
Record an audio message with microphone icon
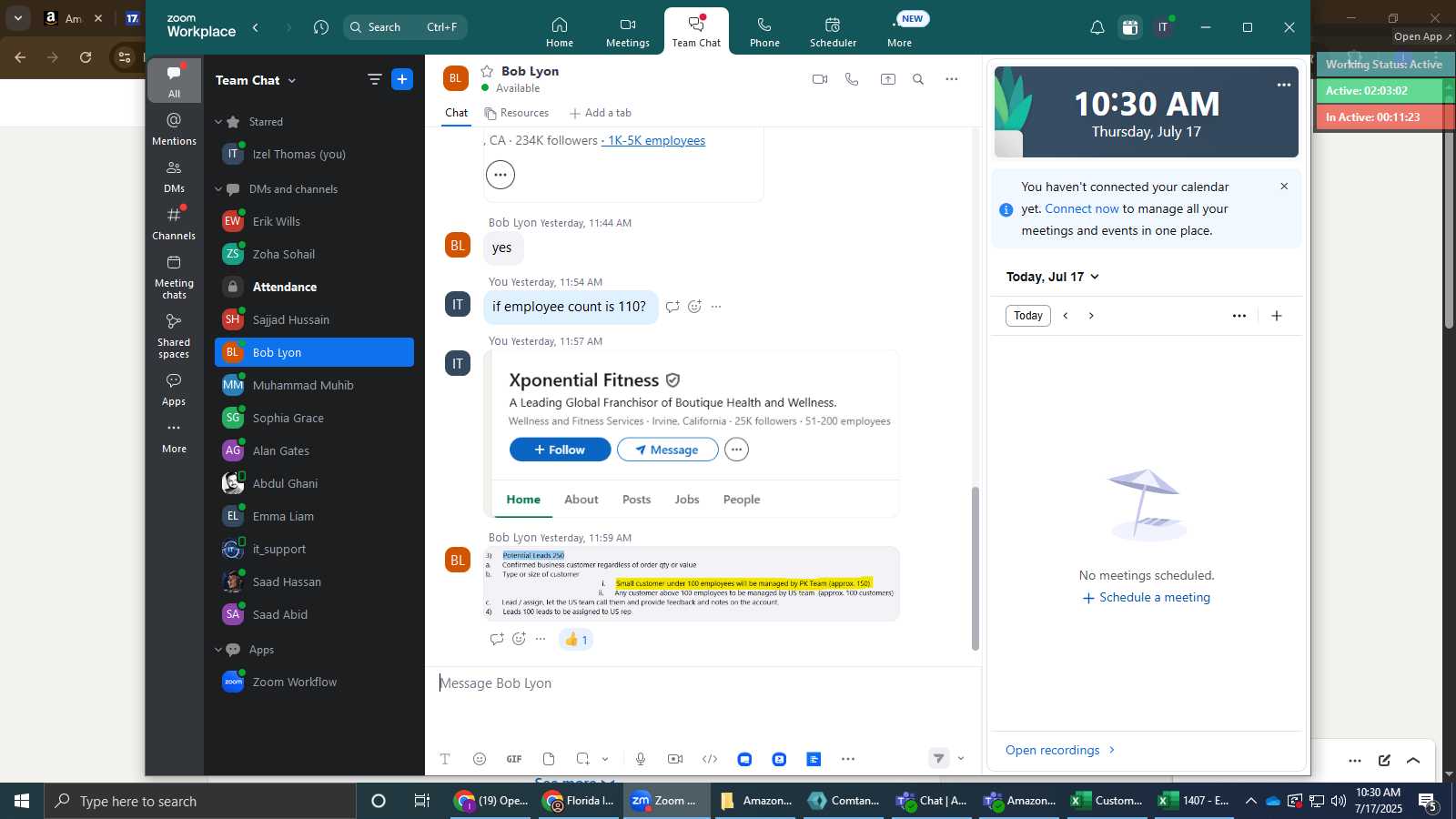[641, 759]
